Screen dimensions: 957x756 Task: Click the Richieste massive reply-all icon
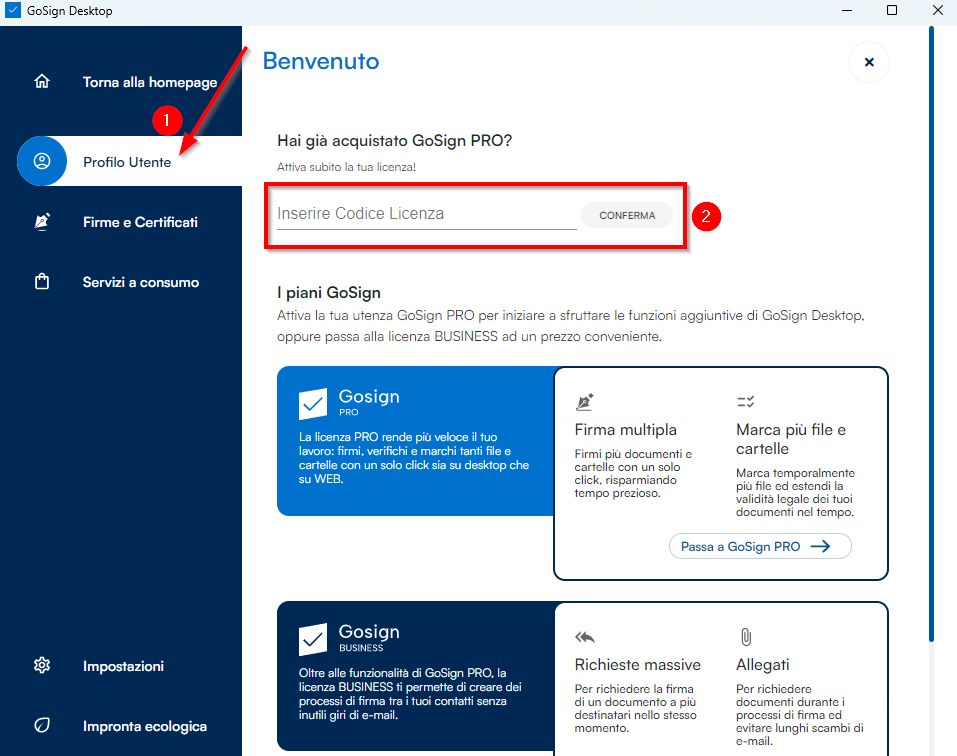tap(585, 637)
